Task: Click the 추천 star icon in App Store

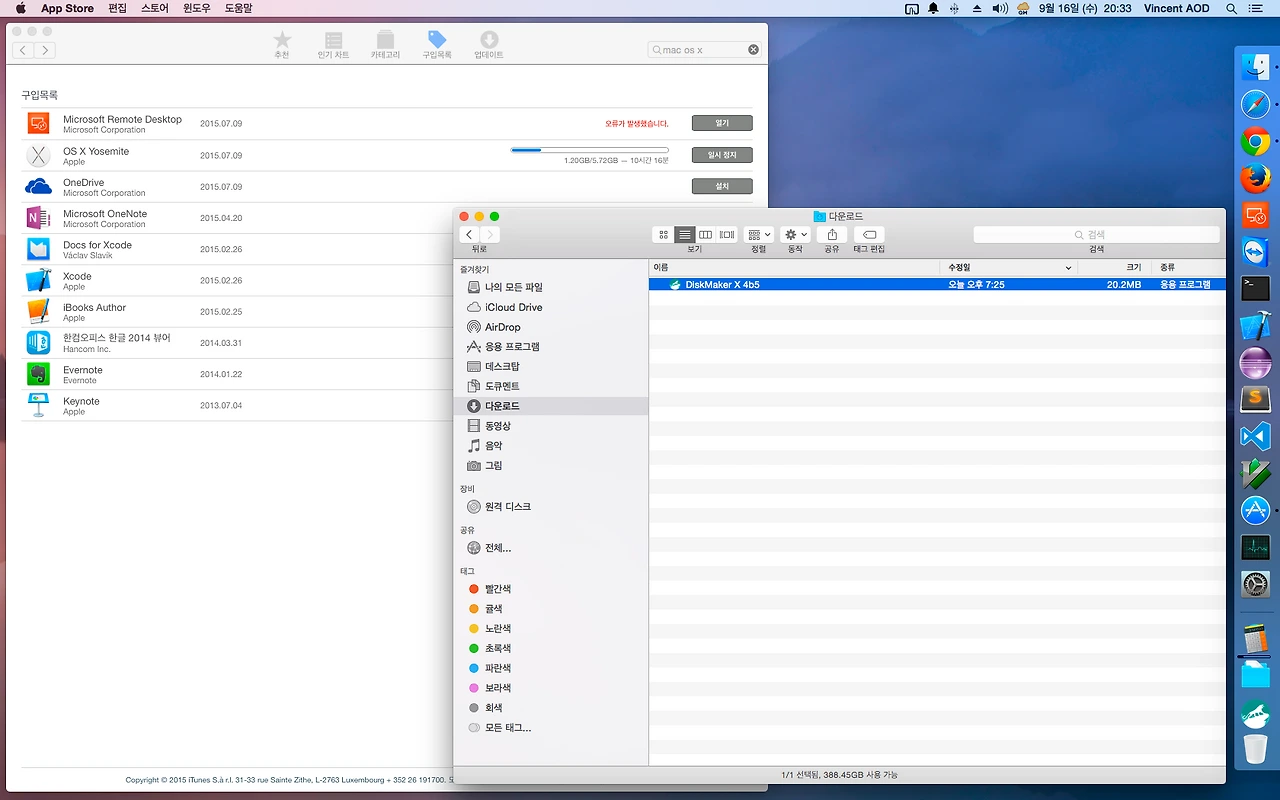Action: (281, 42)
